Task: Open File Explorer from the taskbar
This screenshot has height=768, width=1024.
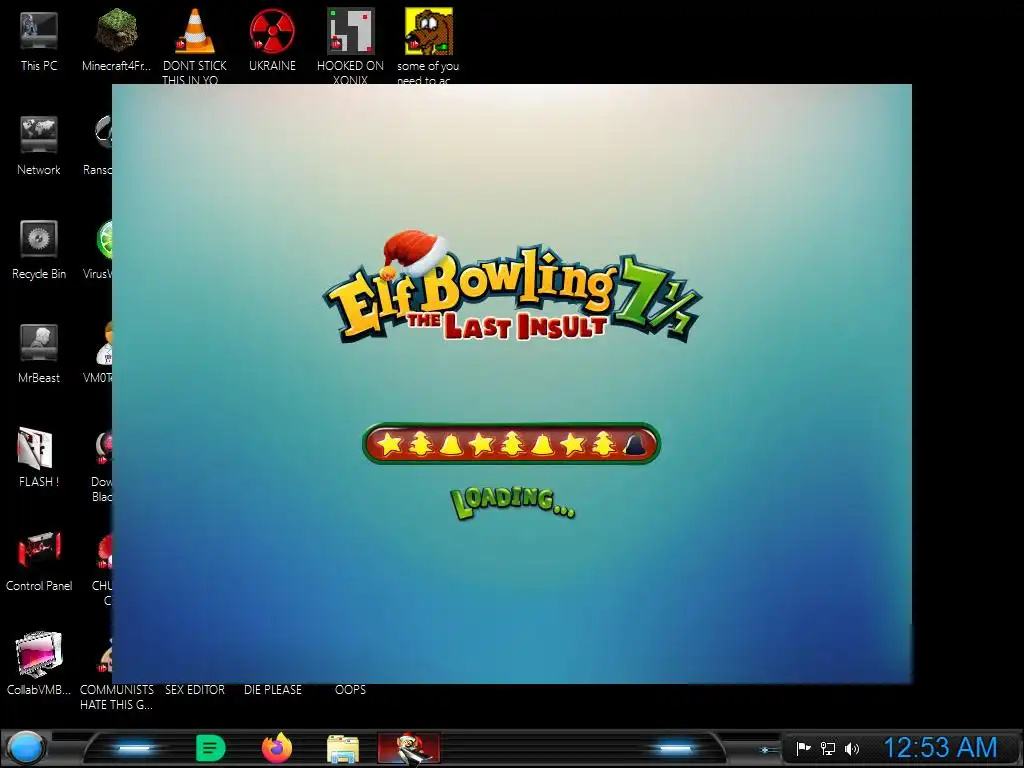Action: [343, 749]
